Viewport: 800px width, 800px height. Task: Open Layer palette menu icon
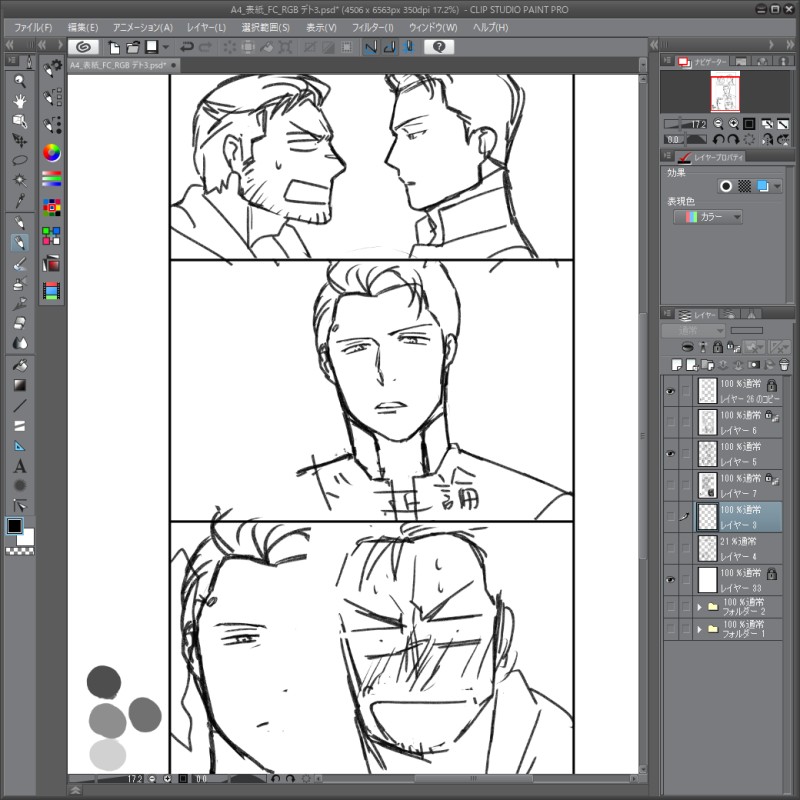[x=667, y=313]
